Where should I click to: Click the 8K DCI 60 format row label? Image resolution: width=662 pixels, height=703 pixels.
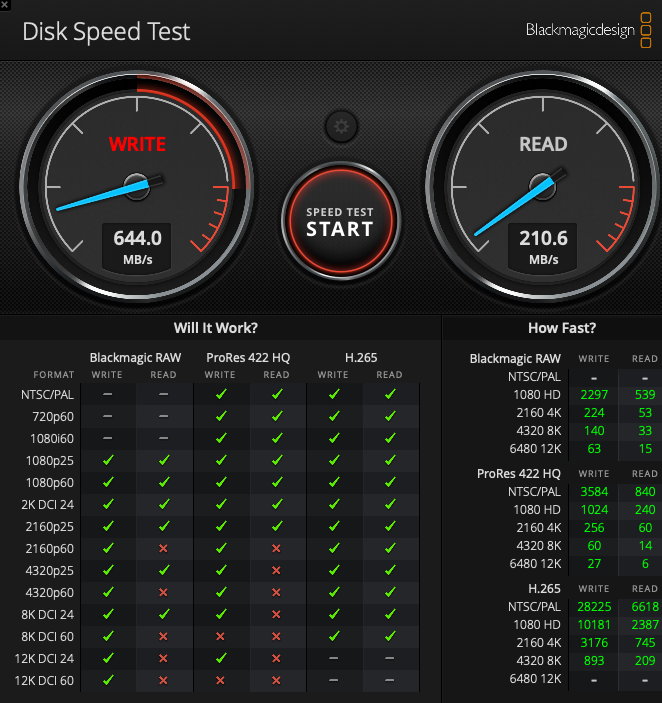pos(48,636)
